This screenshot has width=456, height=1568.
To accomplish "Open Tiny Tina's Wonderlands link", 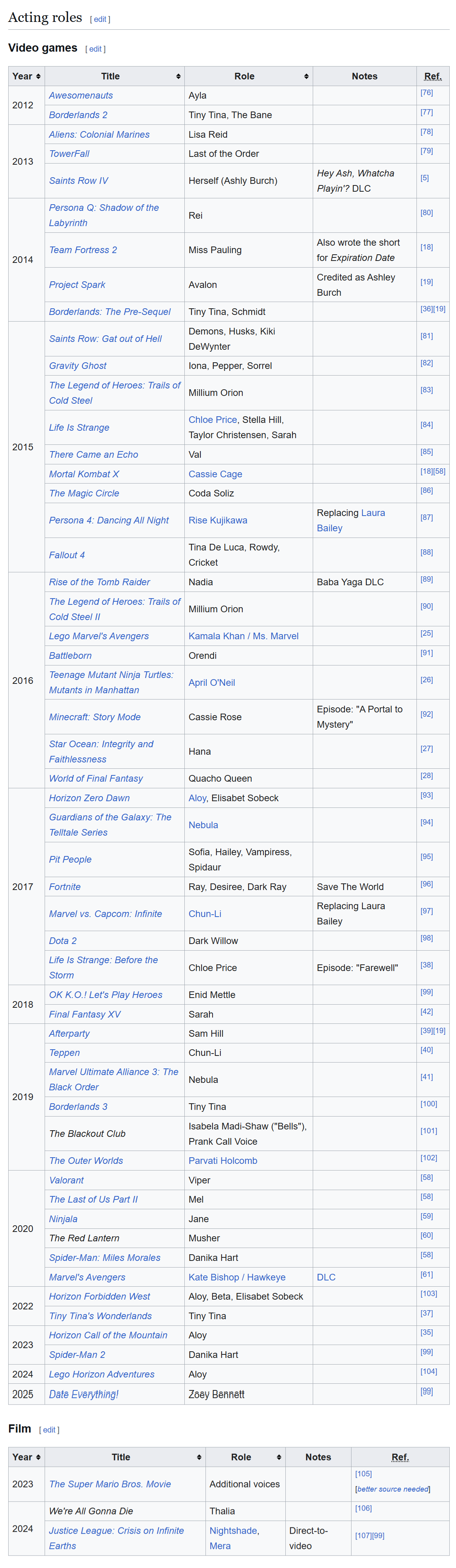I will coord(101,1316).
